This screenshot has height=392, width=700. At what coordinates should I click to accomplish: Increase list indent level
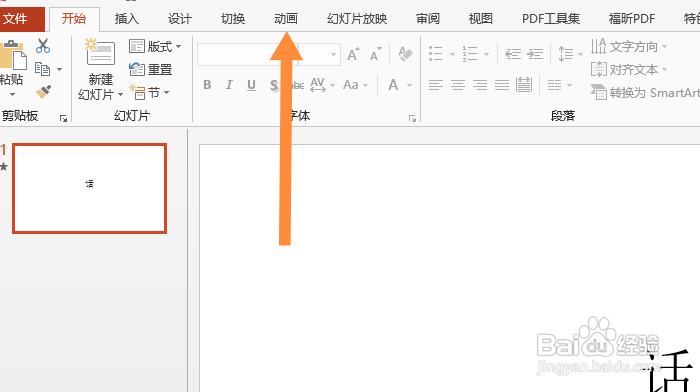point(535,54)
